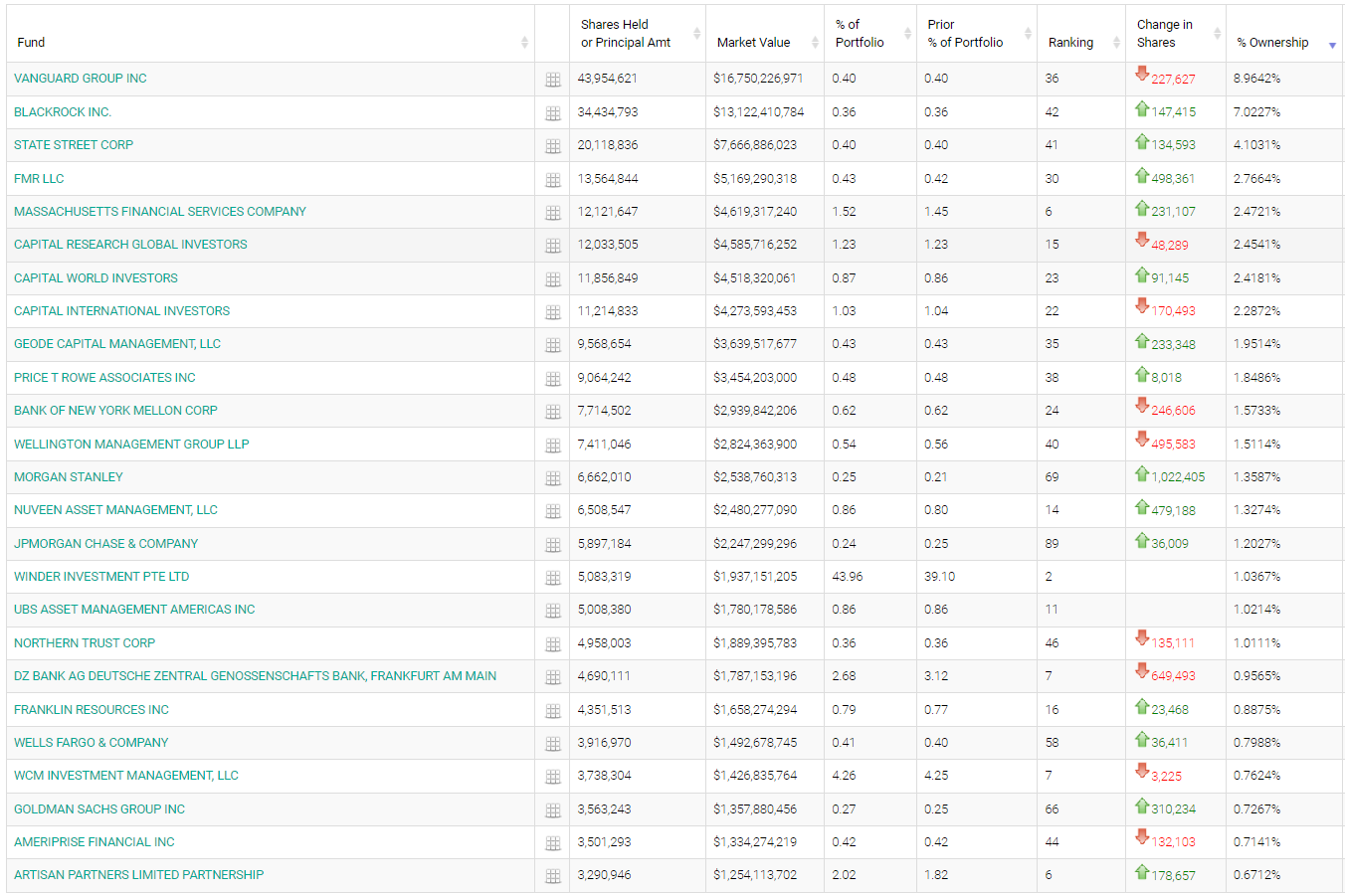
Task: Open STATE STREET CORP fund link
Action: point(74,145)
